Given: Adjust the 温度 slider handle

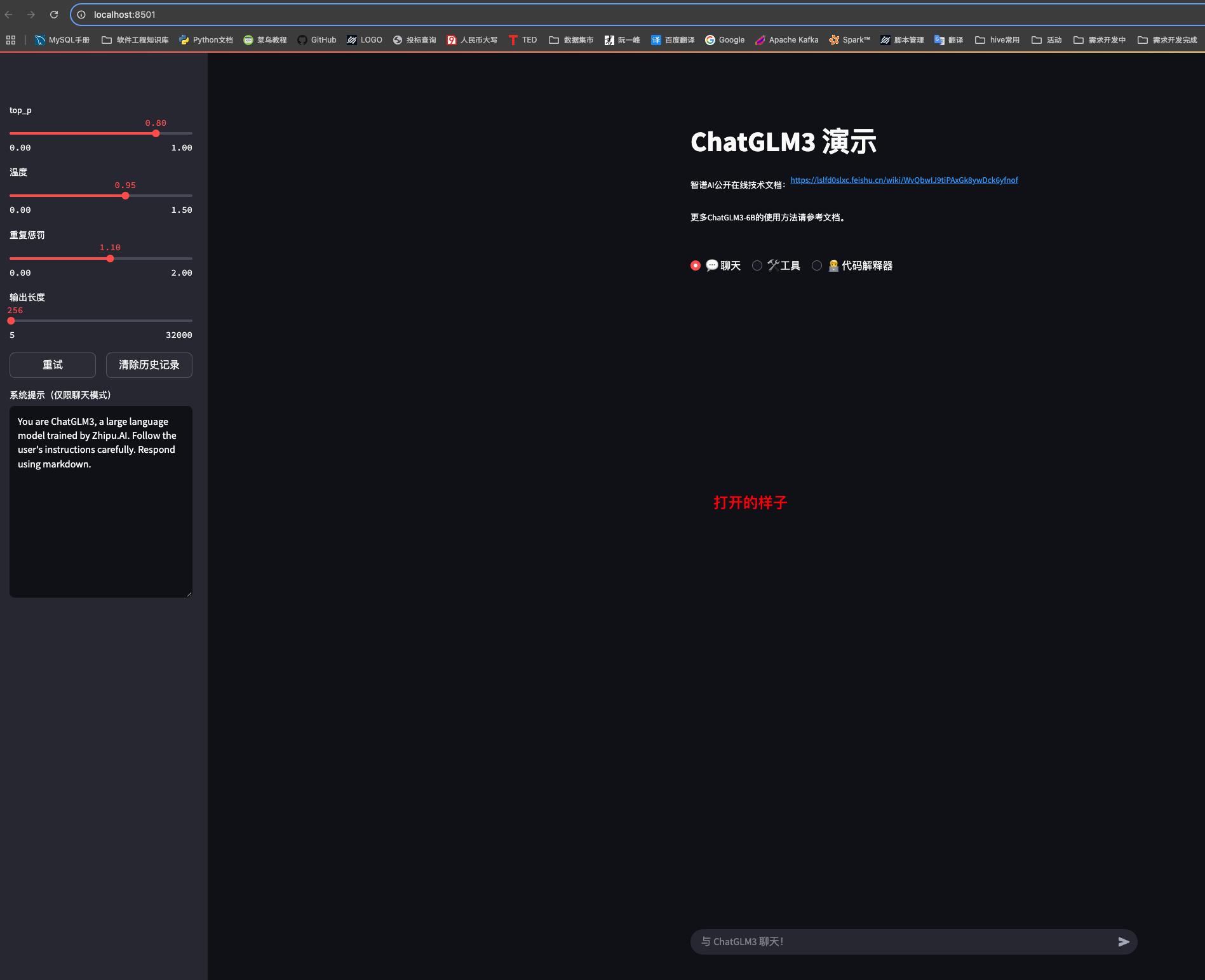Looking at the screenshot, I should point(125,196).
